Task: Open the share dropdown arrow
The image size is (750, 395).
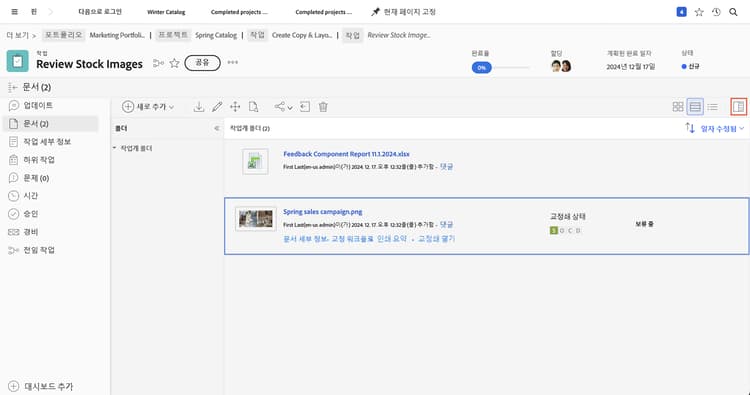Action: click(290, 108)
